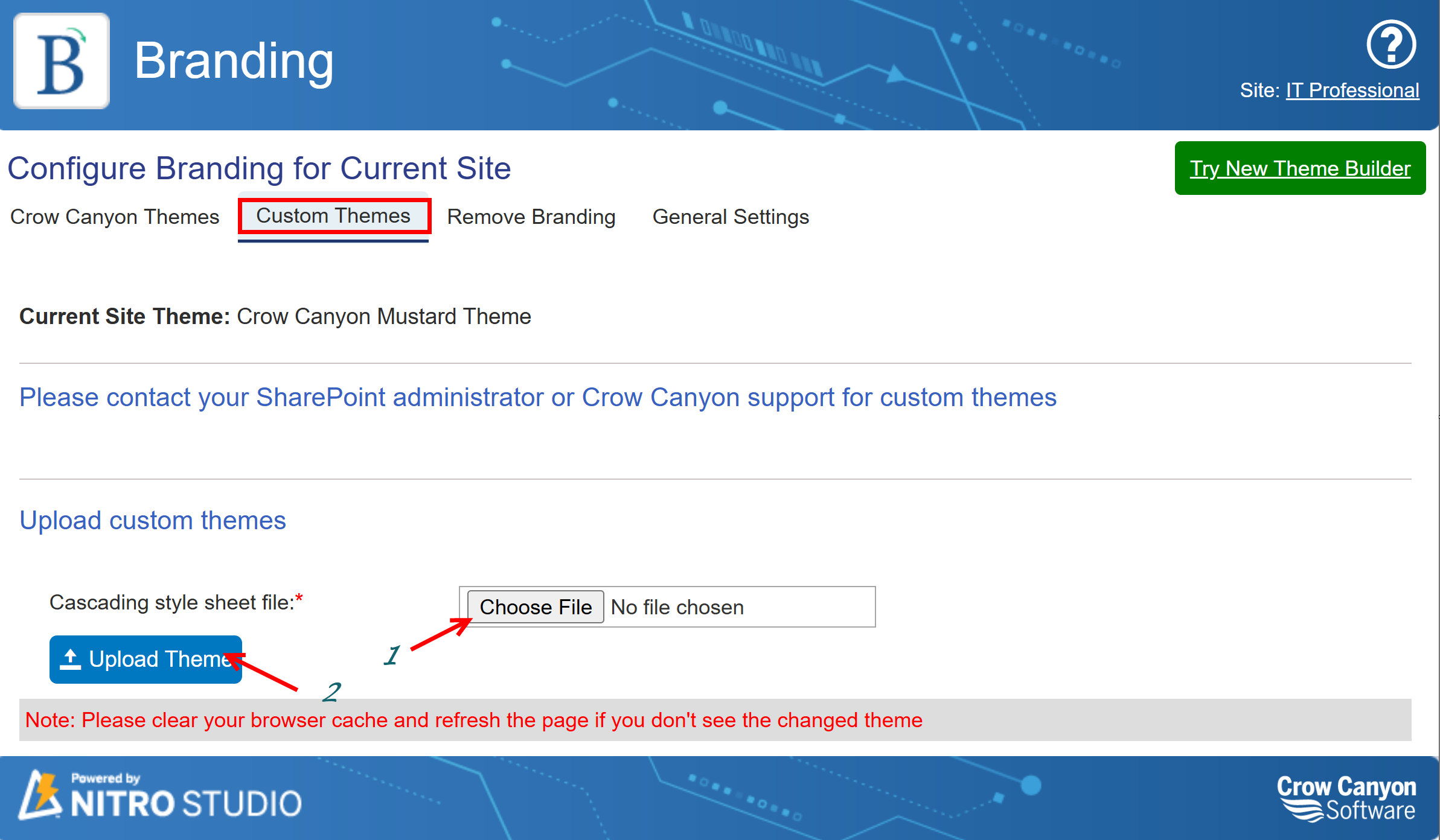Image resolution: width=1440 pixels, height=840 pixels.
Task: Click the Branding header title
Action: click(x=234, y=61)
